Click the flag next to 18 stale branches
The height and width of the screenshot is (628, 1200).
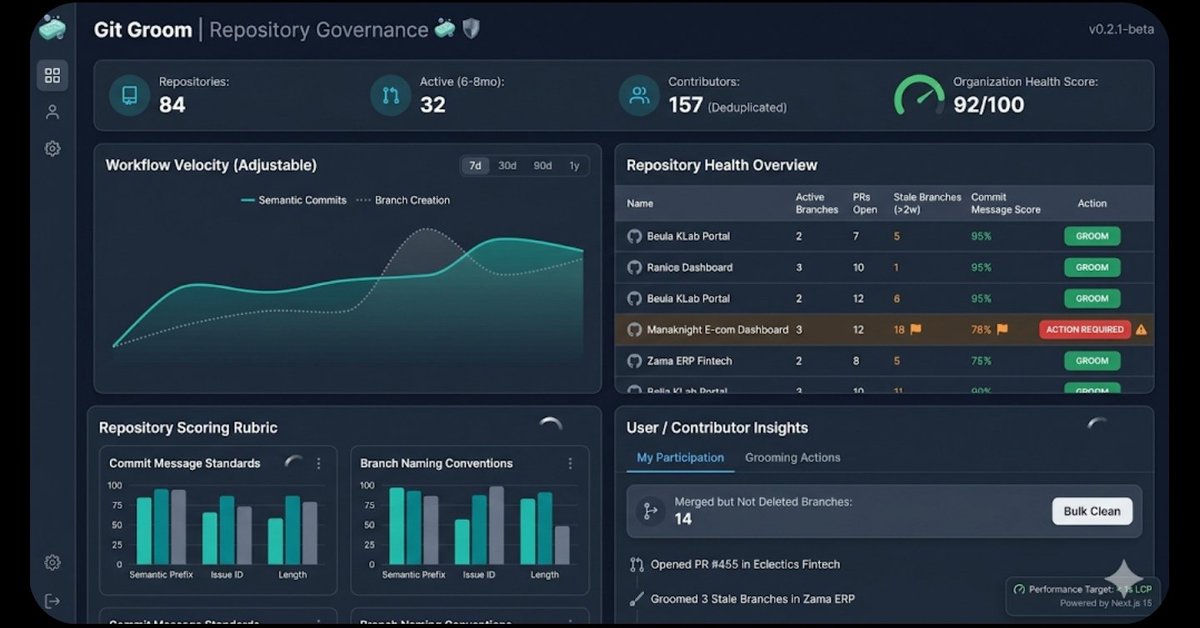[915, 329]
